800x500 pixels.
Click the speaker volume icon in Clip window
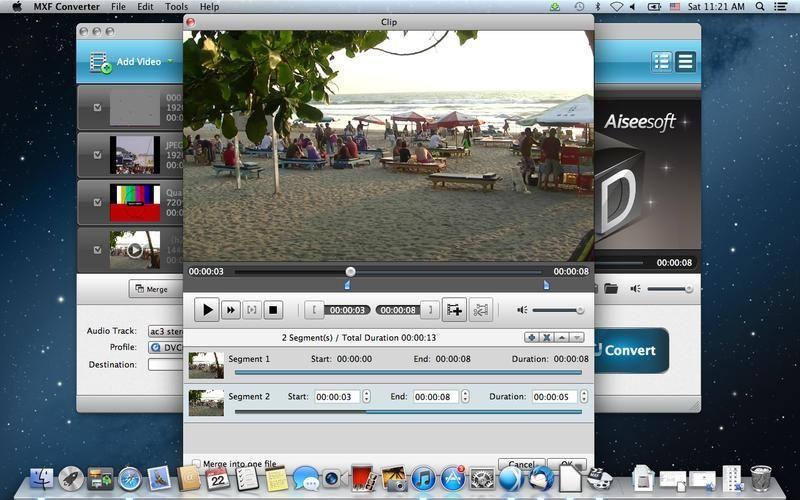point(522,310)
